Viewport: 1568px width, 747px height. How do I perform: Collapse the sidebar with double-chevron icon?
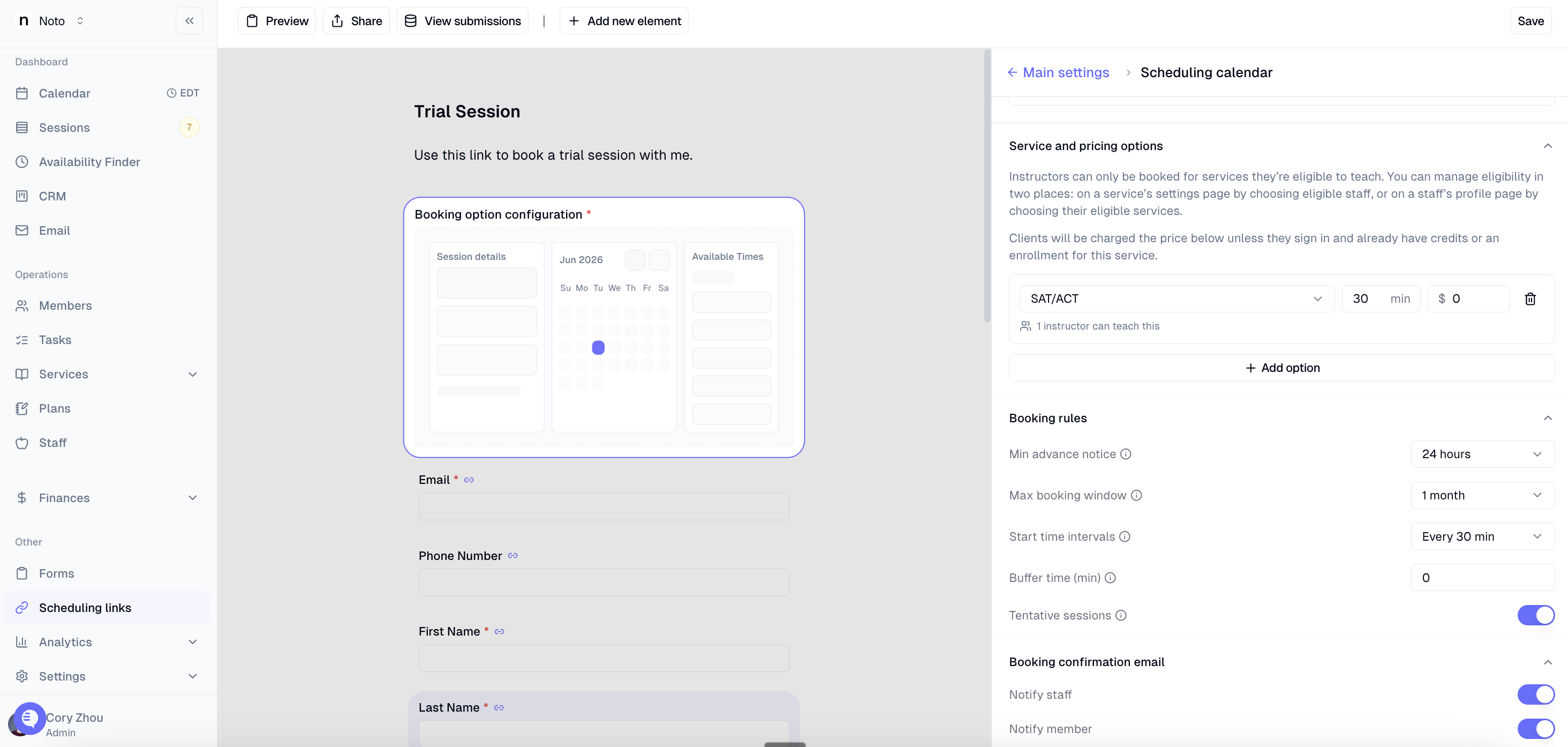pyautogui.click(x=189, y=21)
